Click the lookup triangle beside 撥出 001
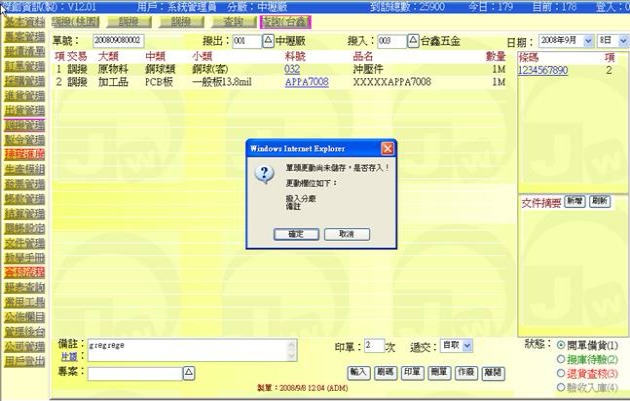630x401 pixels. (267, 41)
